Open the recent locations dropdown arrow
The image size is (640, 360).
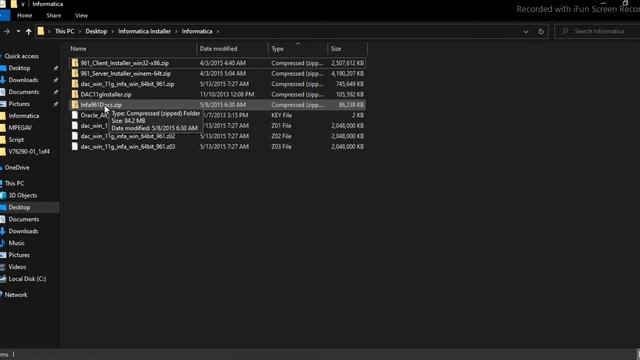pyautogui.click(x=18, y=31)
